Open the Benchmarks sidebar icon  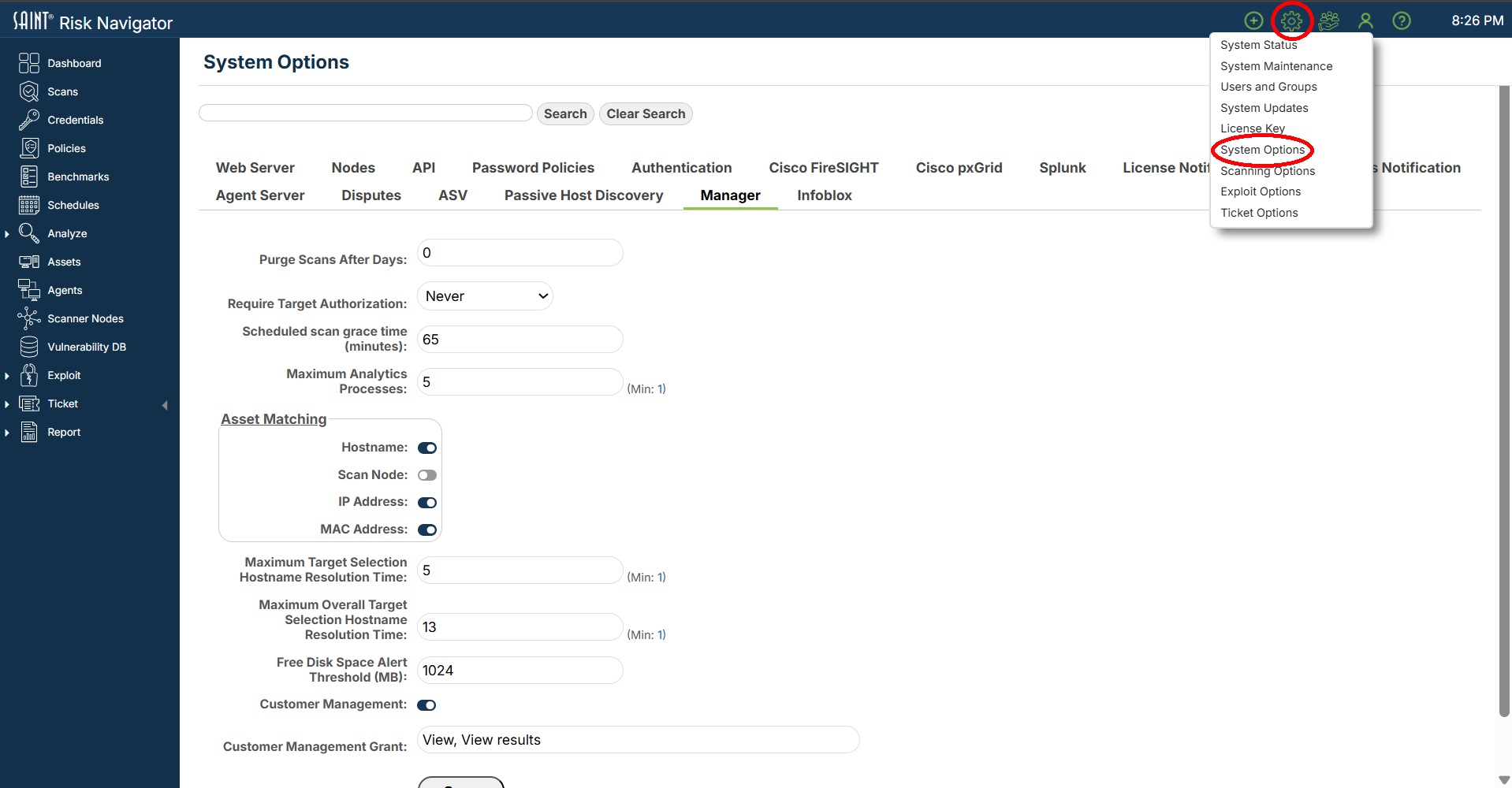29,177
